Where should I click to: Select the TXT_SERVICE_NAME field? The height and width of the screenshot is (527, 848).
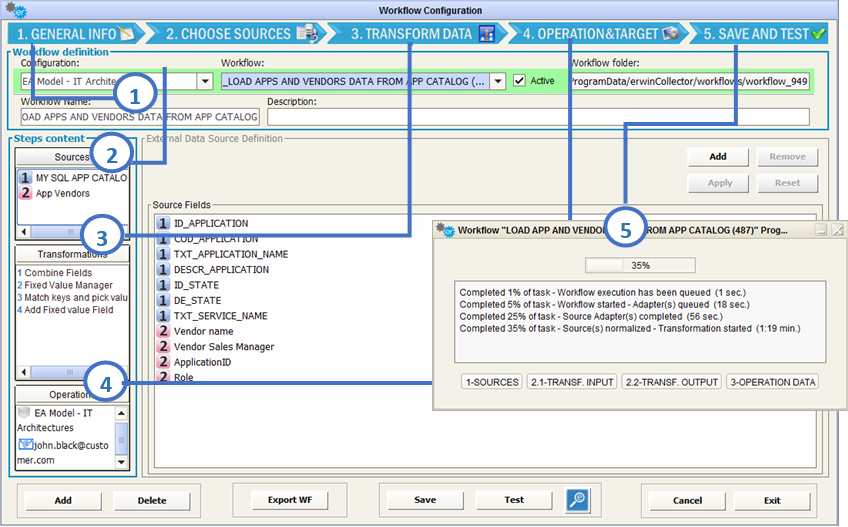[x=212, y=315]
